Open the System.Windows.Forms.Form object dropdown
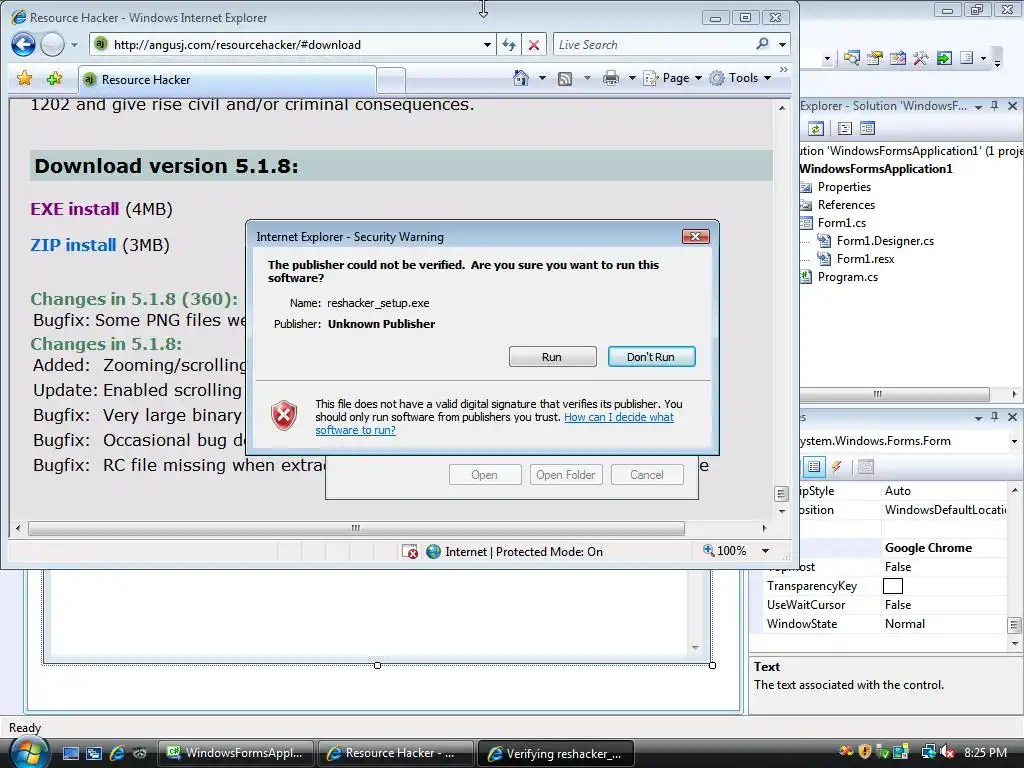The image size is (1024, 768). (x=1014, y=441)
